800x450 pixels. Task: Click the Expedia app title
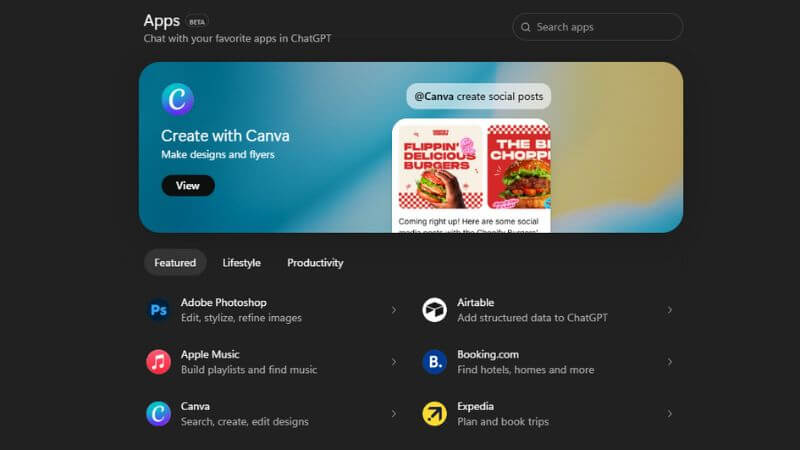pyautogui.click(x=476, y=407)
